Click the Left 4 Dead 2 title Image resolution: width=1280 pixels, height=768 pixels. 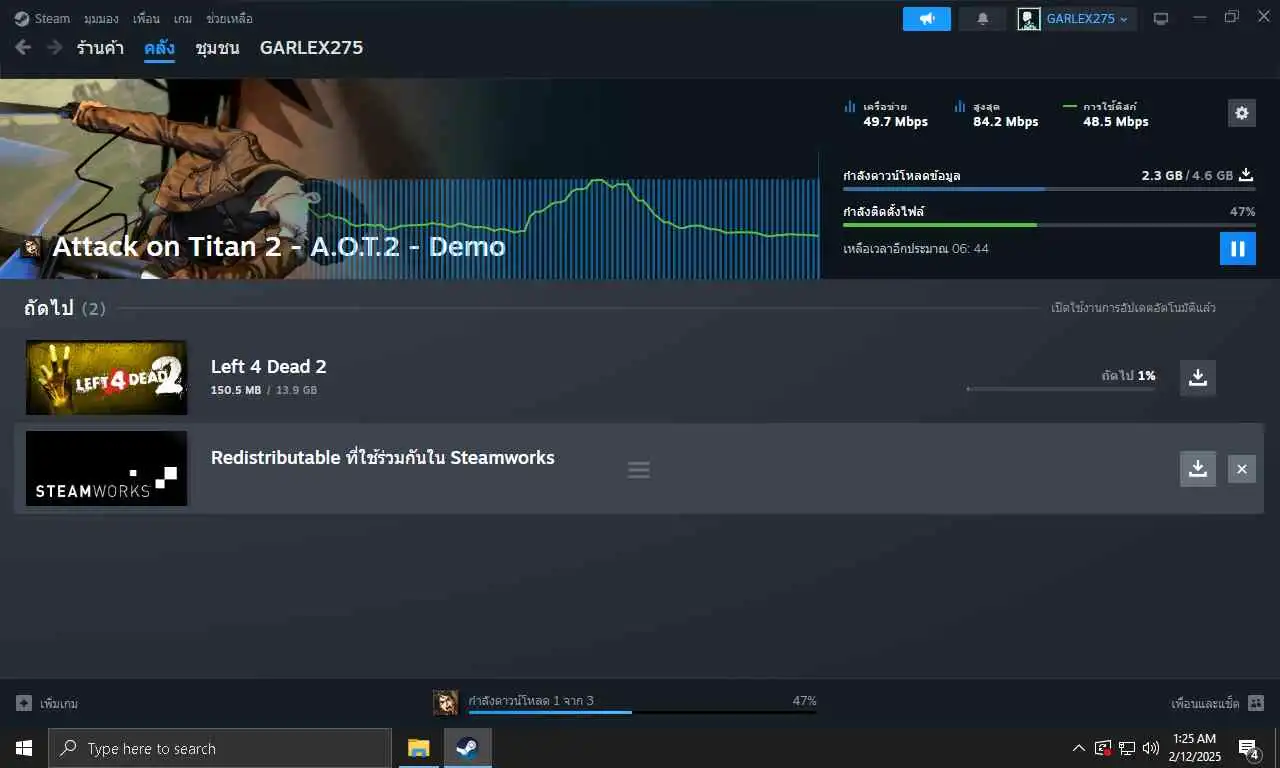tap(269, 367)
